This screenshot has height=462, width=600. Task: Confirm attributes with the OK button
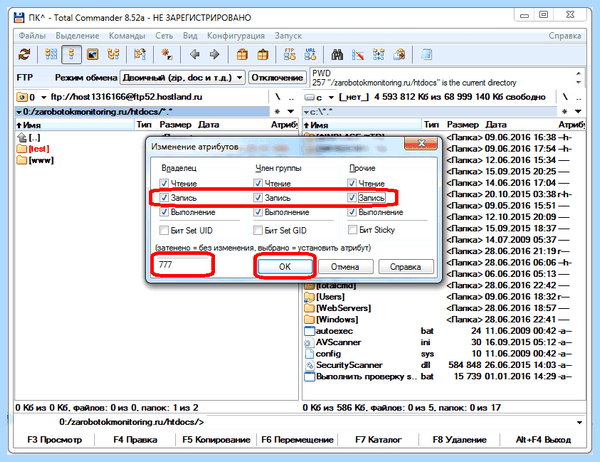point(285,266)
